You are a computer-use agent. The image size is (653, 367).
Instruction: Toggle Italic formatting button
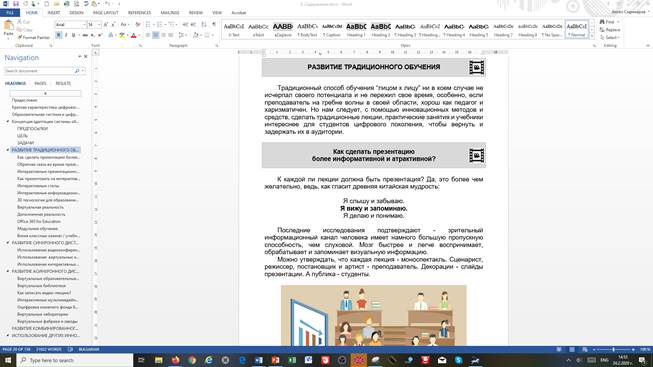(x=66, y=35)
